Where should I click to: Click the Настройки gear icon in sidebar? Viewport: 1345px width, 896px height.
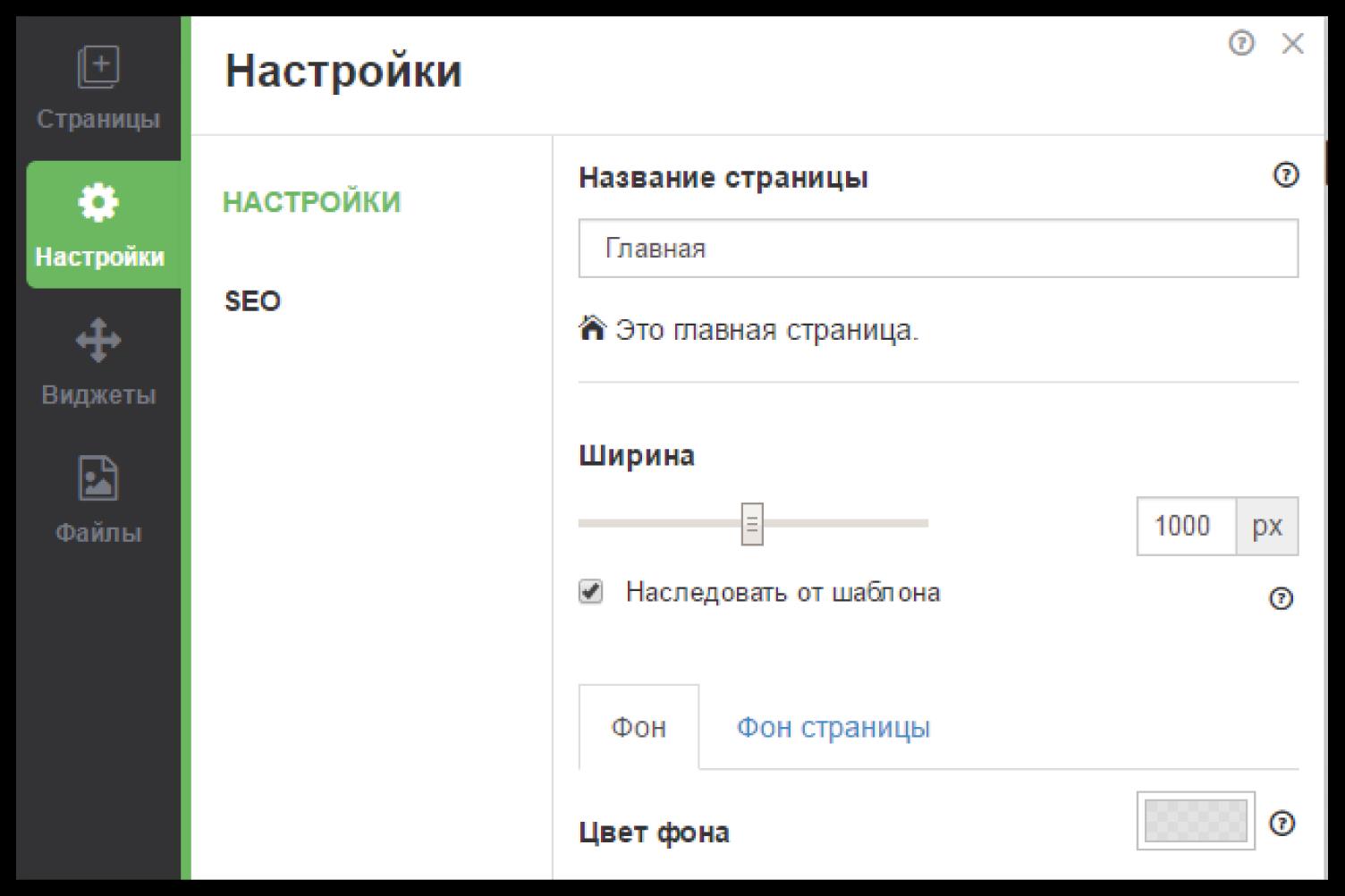[x=98, y=202]
